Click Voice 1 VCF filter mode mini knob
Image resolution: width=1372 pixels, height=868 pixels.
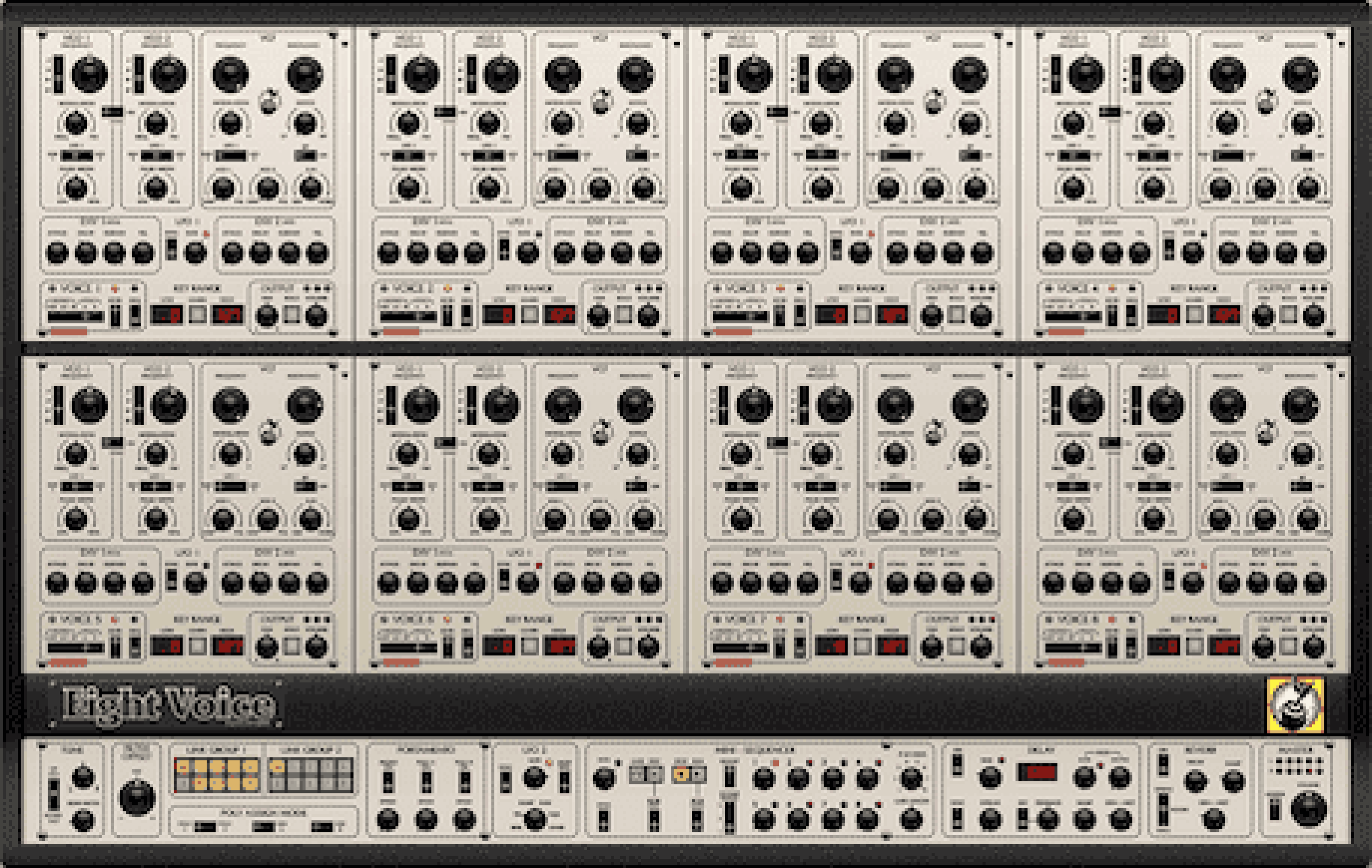pyautogui.click(x=269, y=101)
